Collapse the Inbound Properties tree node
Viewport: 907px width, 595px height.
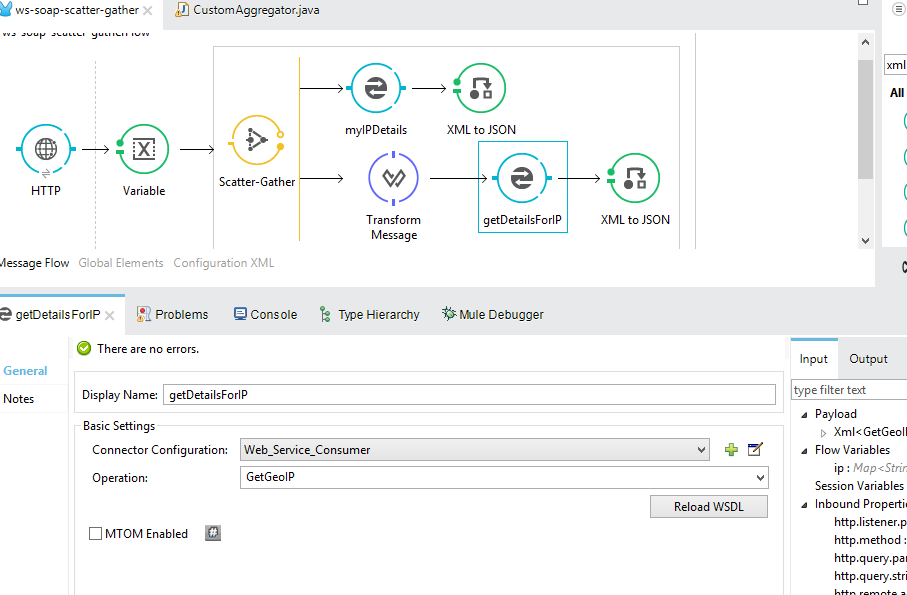[803, 504]
